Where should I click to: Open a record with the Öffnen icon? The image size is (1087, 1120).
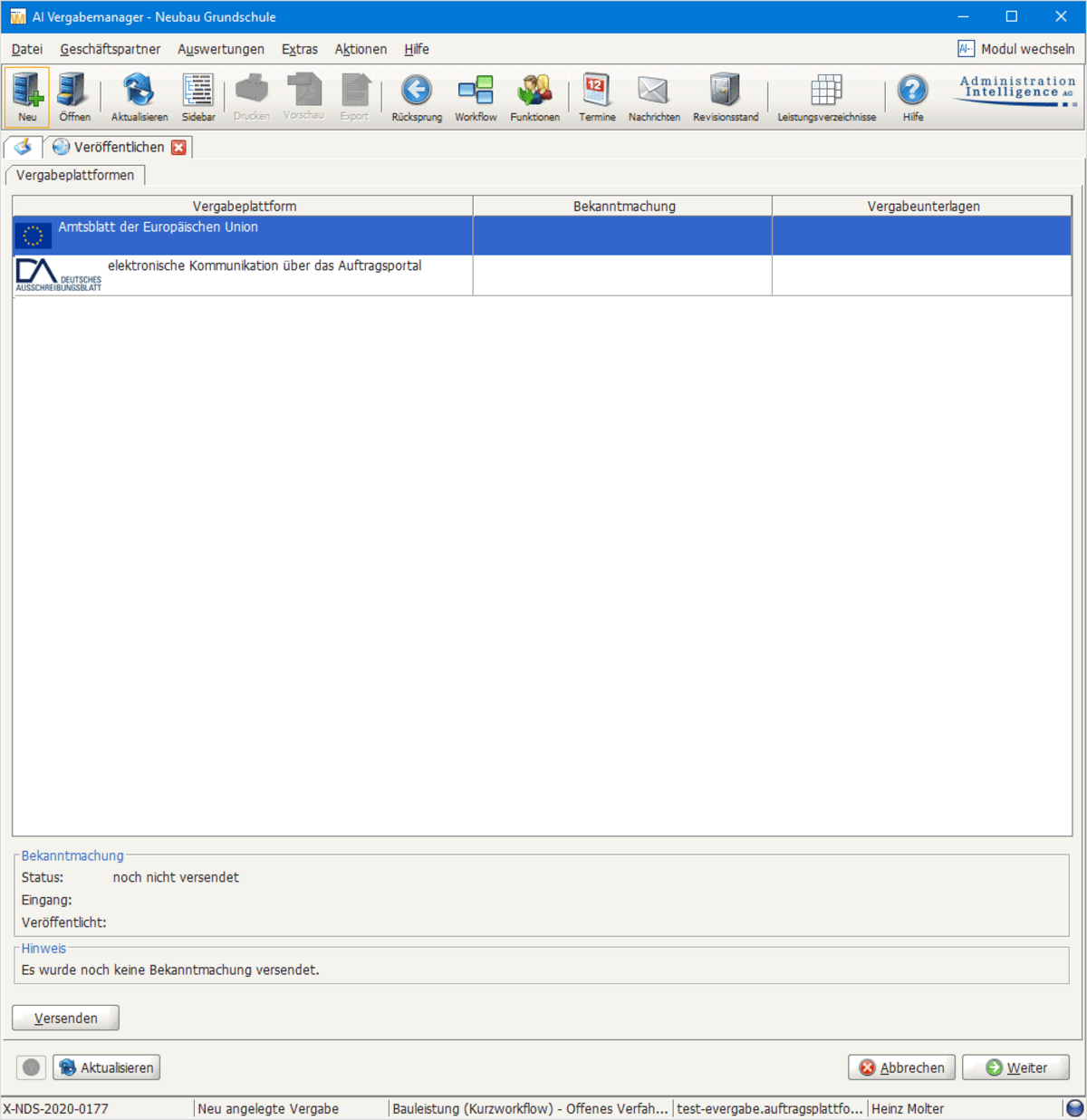[x=74, y=95]
